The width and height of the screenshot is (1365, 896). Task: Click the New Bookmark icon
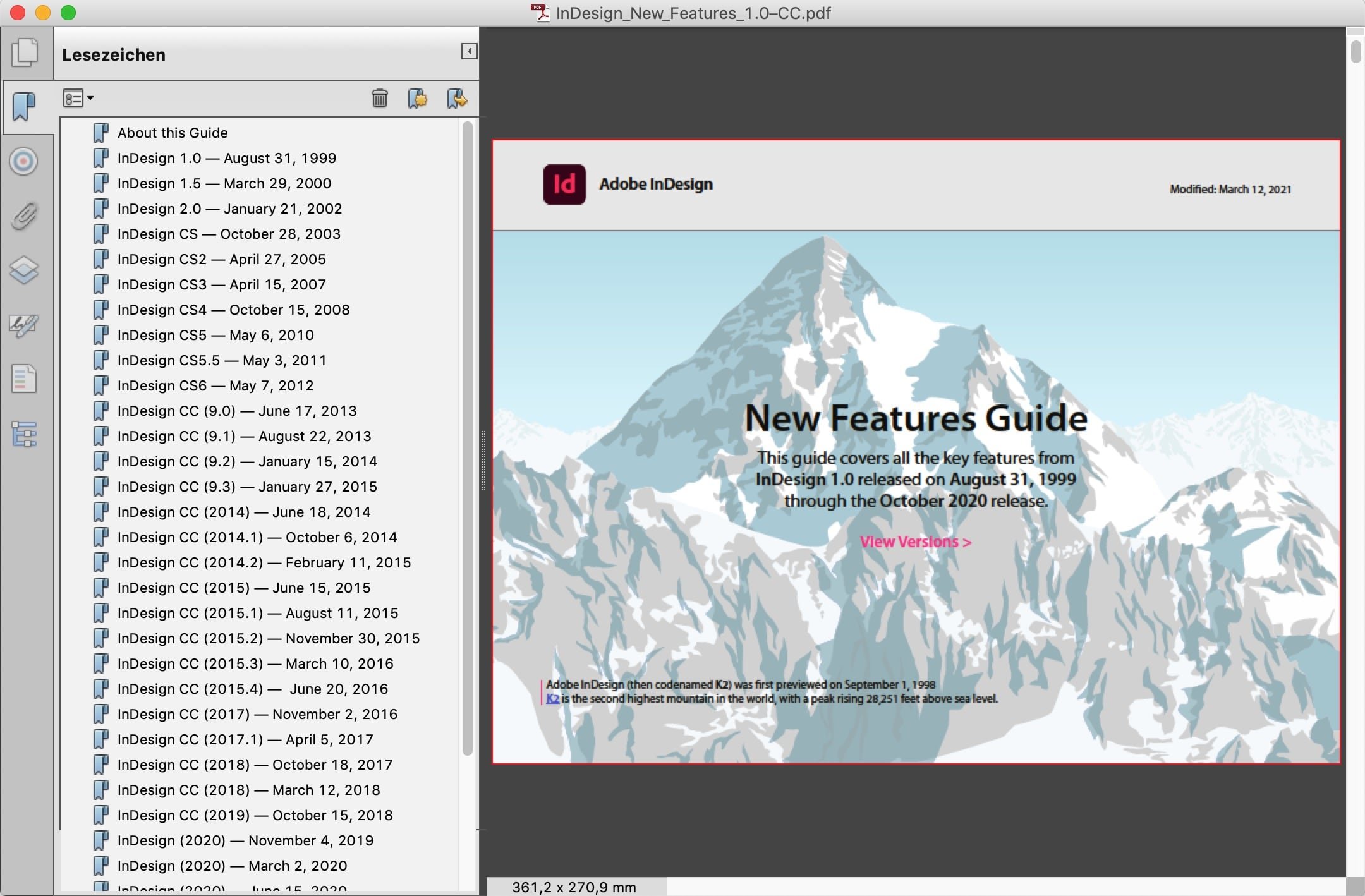(x=417, y=98)
